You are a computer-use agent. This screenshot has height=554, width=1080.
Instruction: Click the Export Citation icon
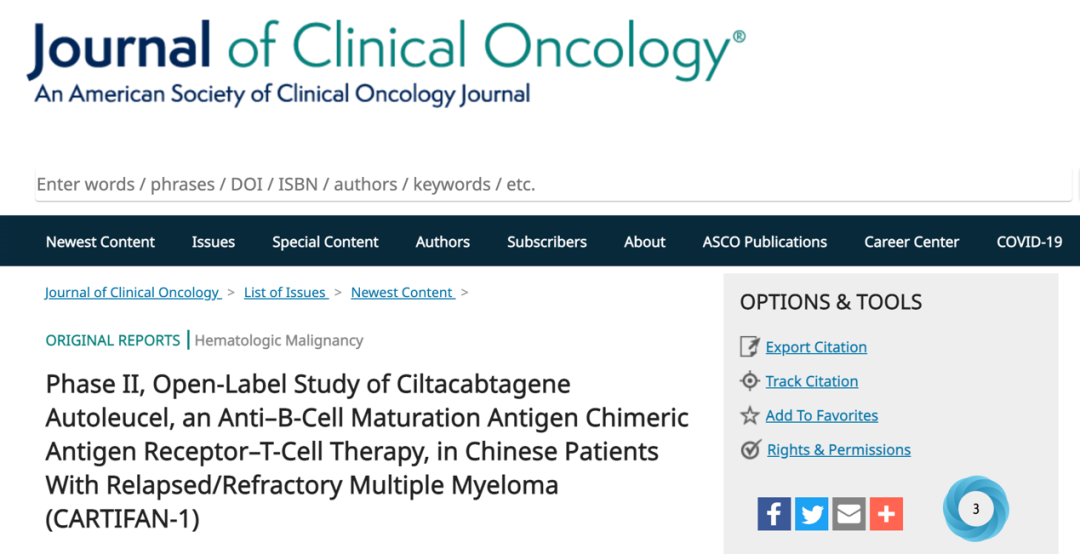pyautogui.click(x=749, y=347)
